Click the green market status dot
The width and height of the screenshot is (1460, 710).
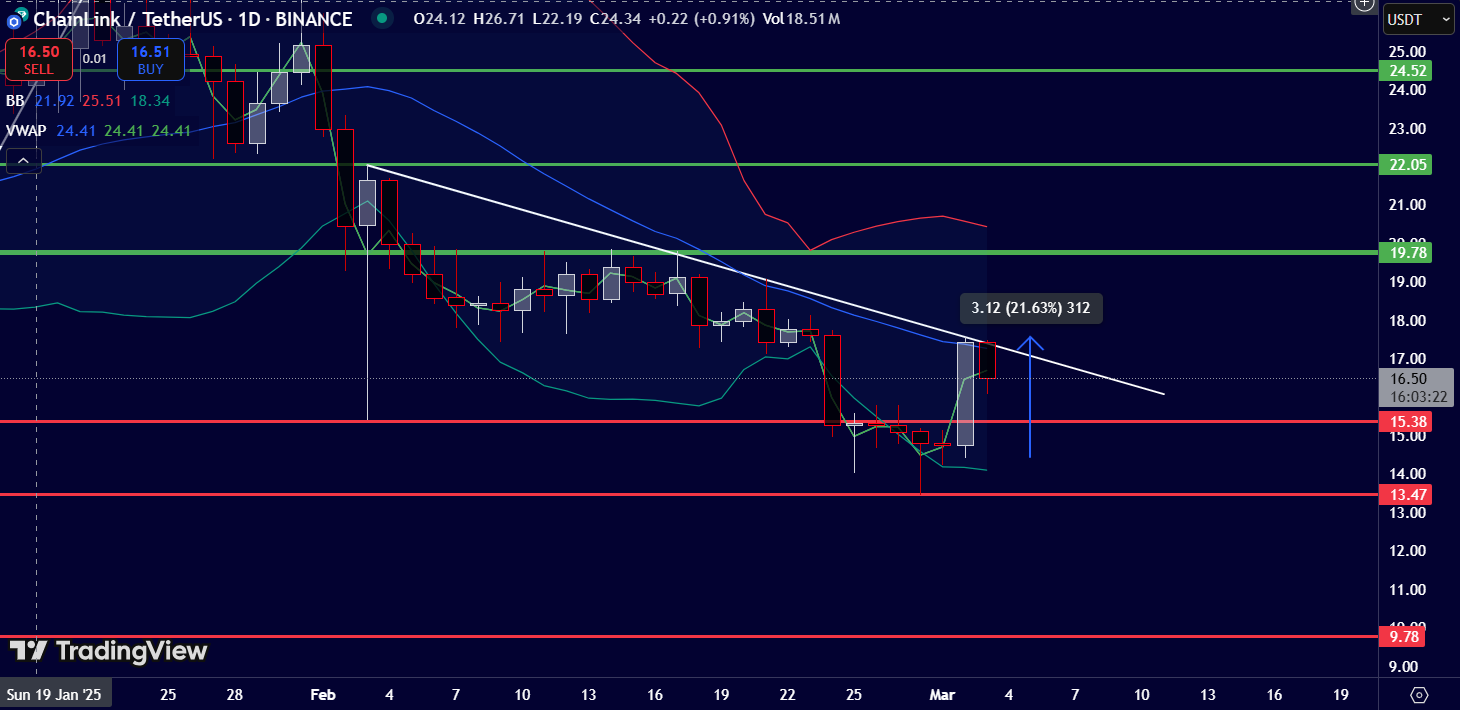[380, 19]
